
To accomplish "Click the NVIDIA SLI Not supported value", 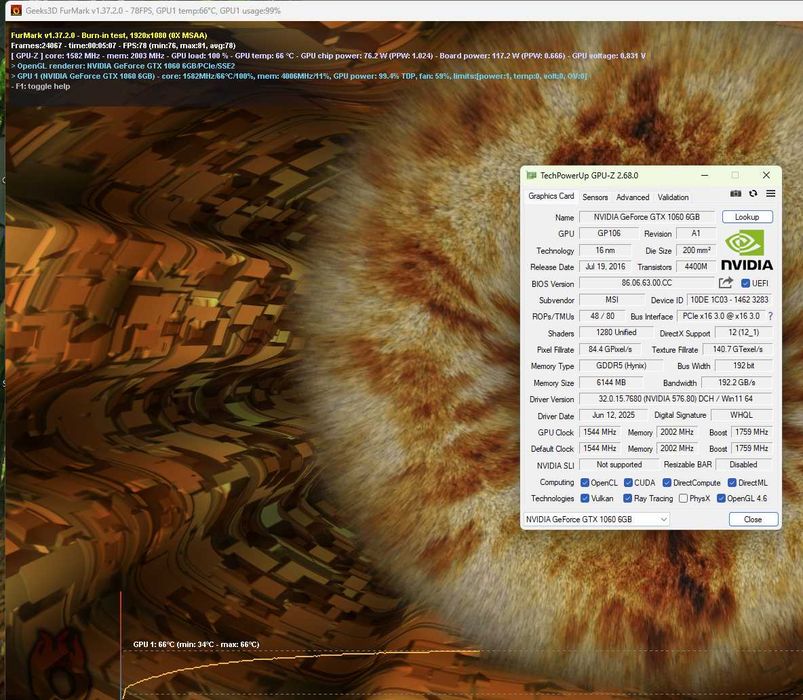I will coord(619,464).
